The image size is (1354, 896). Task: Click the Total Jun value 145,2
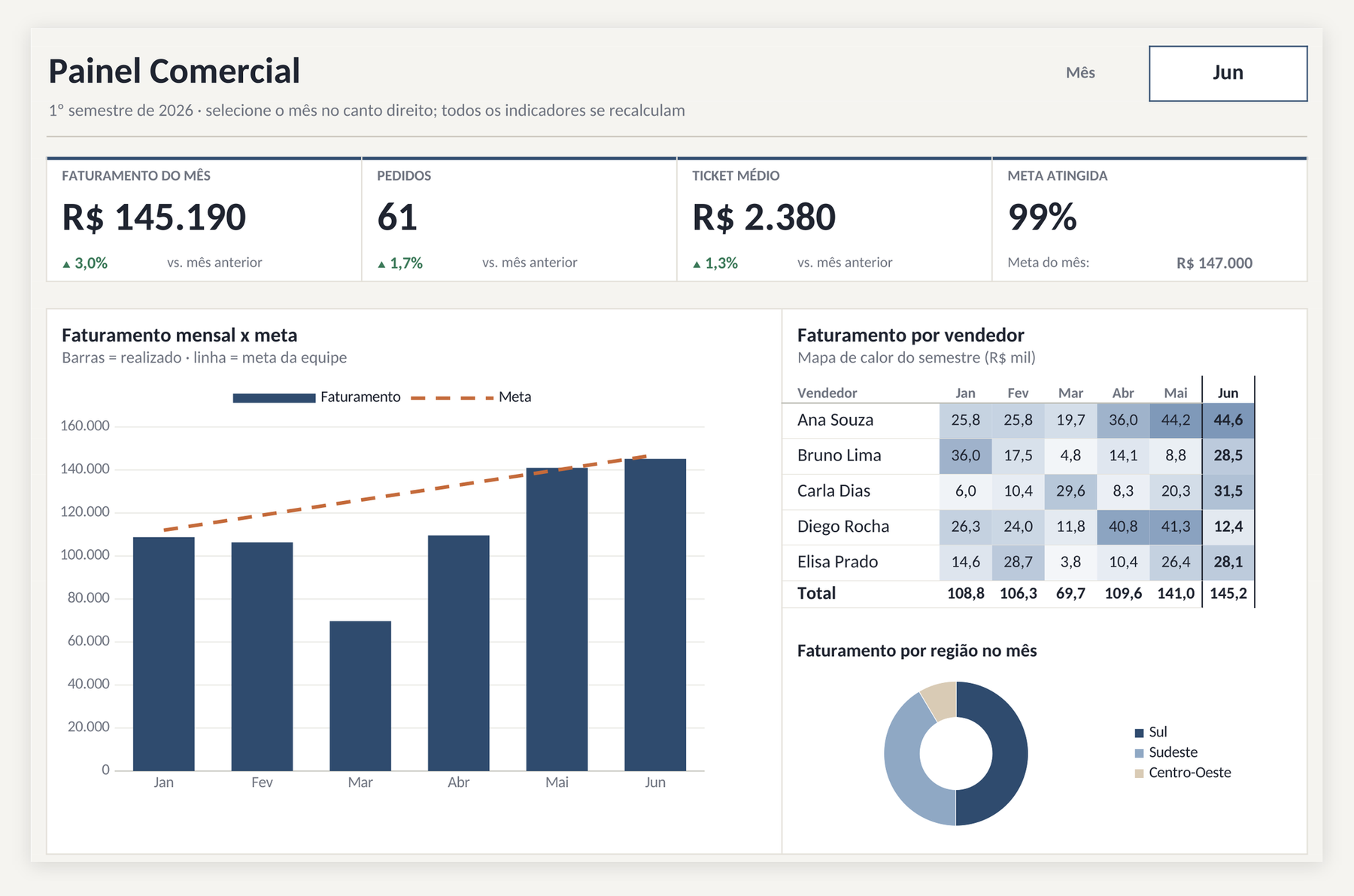(x=1228, y=593)
